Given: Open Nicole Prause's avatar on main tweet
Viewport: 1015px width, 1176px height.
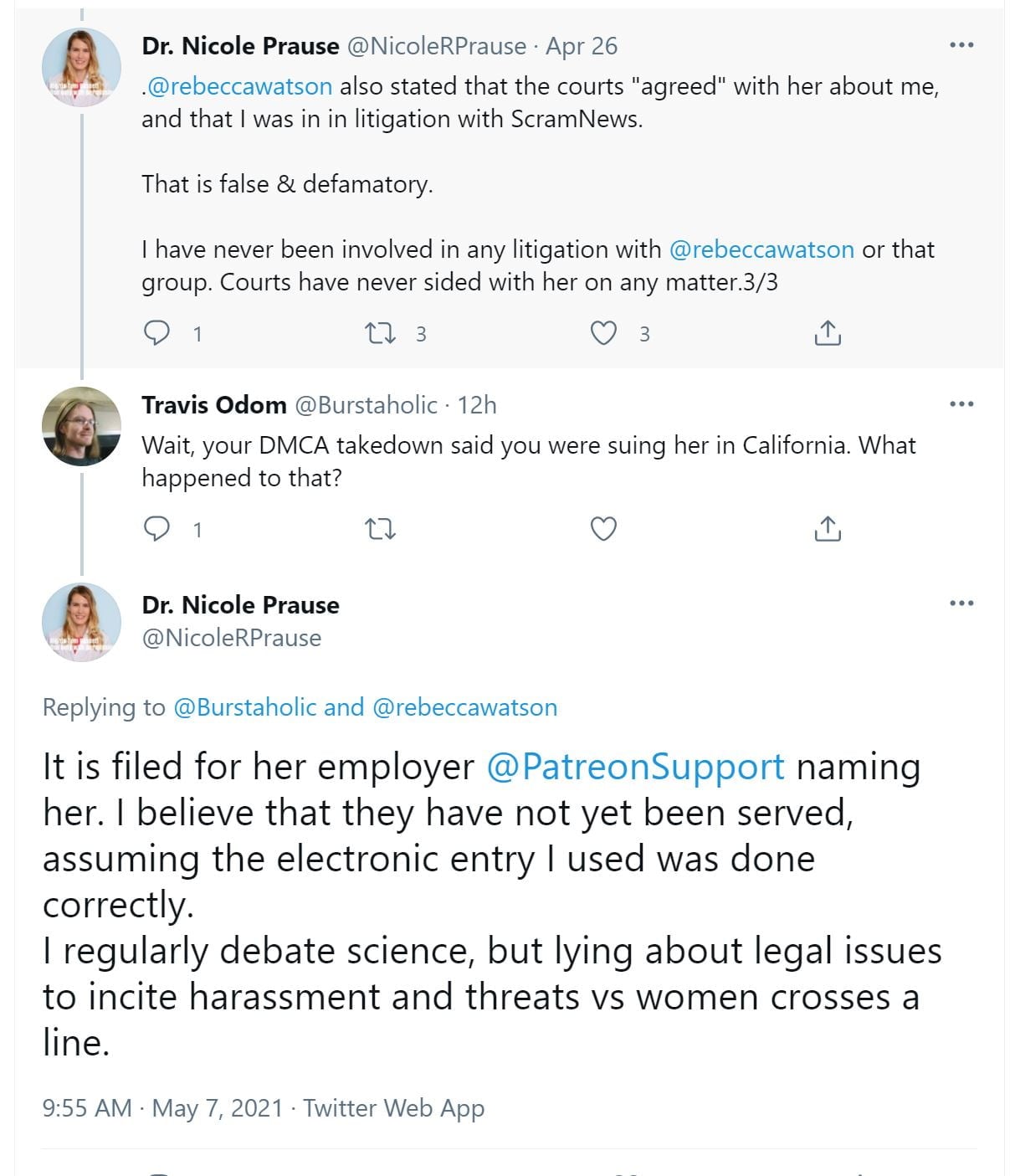Looking at the screenshot, I should click(x=81, y=622).
